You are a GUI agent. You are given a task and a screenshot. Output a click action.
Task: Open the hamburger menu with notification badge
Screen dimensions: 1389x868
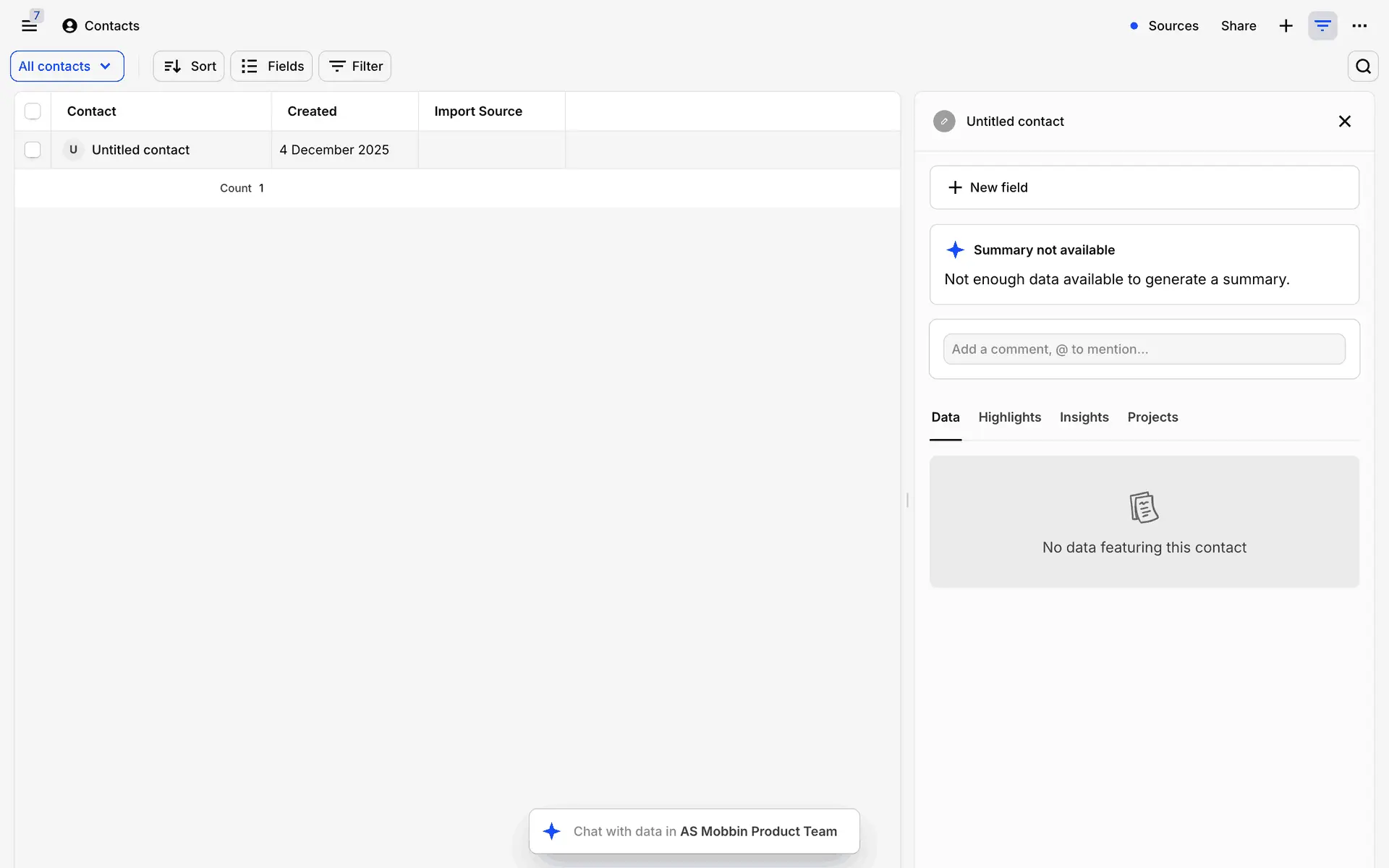click(30, 25)
